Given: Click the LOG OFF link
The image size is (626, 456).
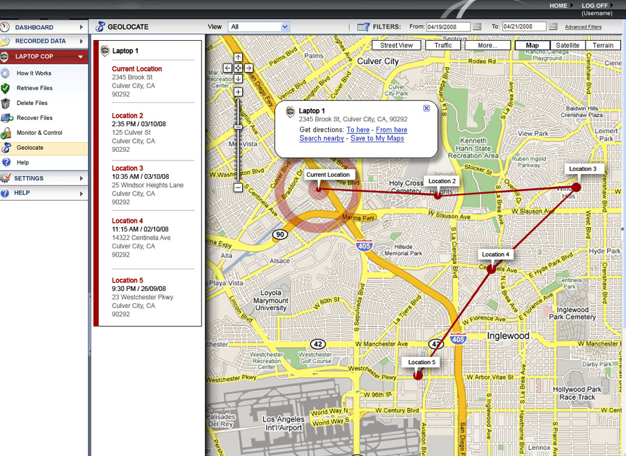Looking at the screenshot, I should pyautogui.click(x=594, y=6).
